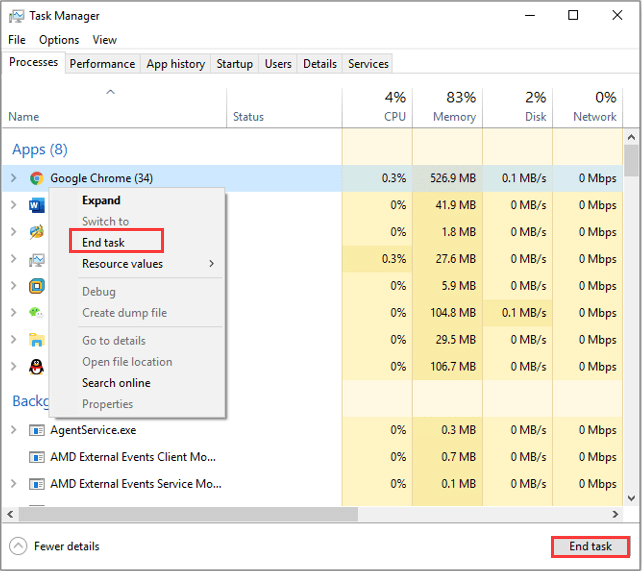Sort by CPU column header

[x=378, y=107]
